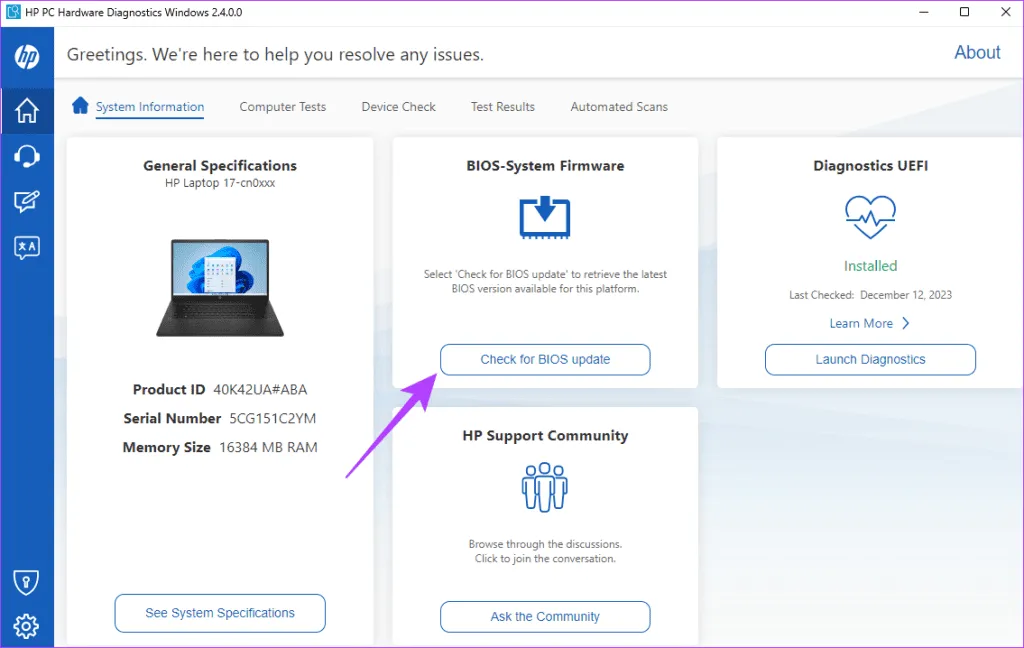Click the HP logo in sidebar
1024x648 pixels.
27,57
